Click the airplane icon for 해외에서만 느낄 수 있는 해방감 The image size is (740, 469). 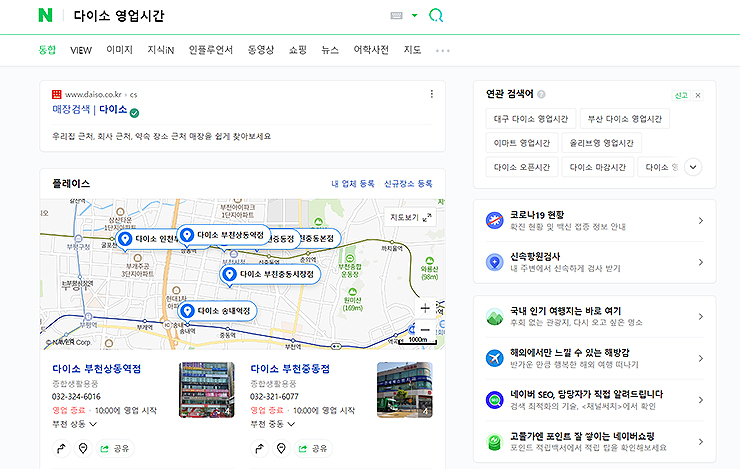[x=495, y=358]
